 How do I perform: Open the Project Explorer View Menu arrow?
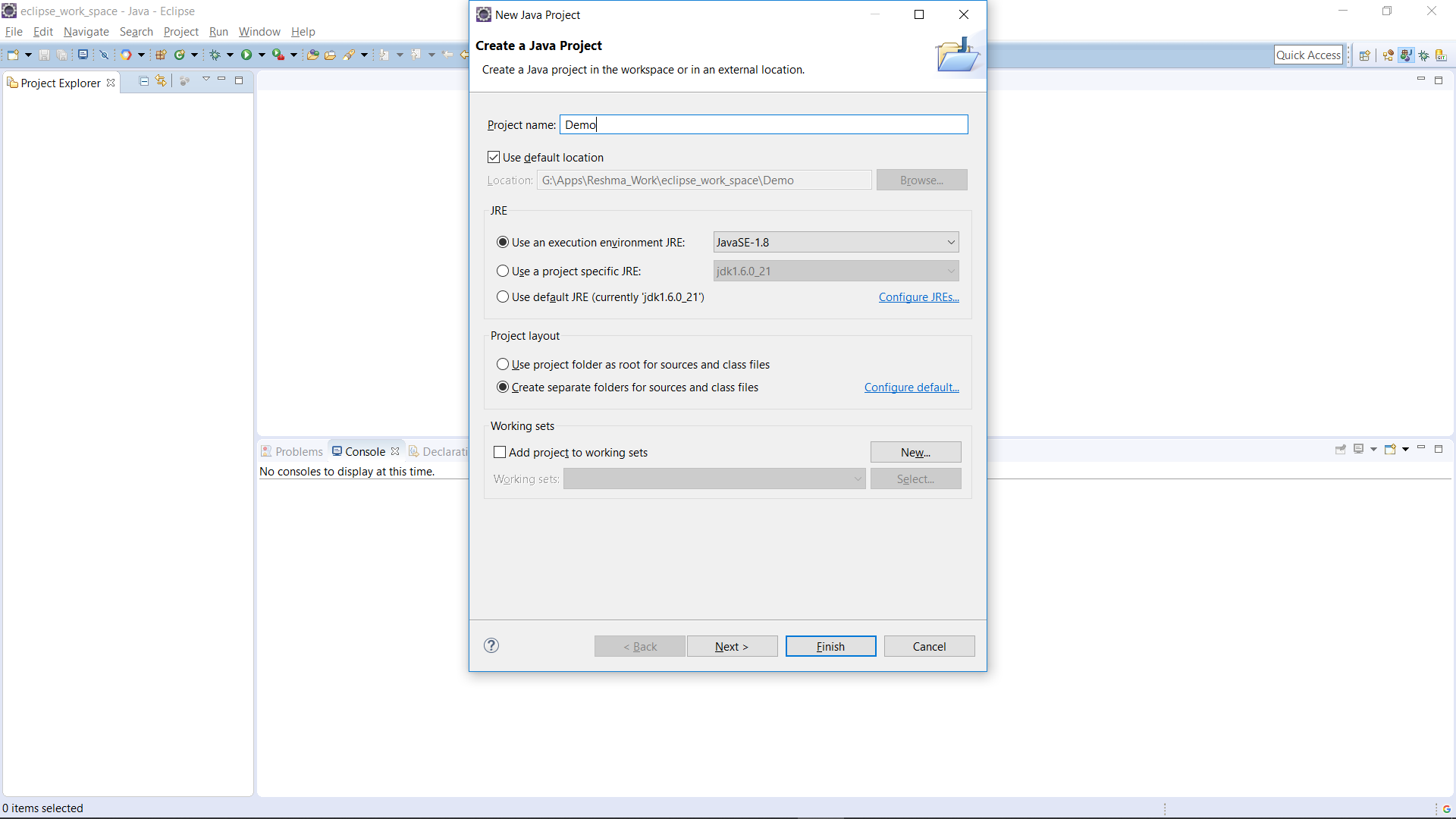click(x=206, y=79)
